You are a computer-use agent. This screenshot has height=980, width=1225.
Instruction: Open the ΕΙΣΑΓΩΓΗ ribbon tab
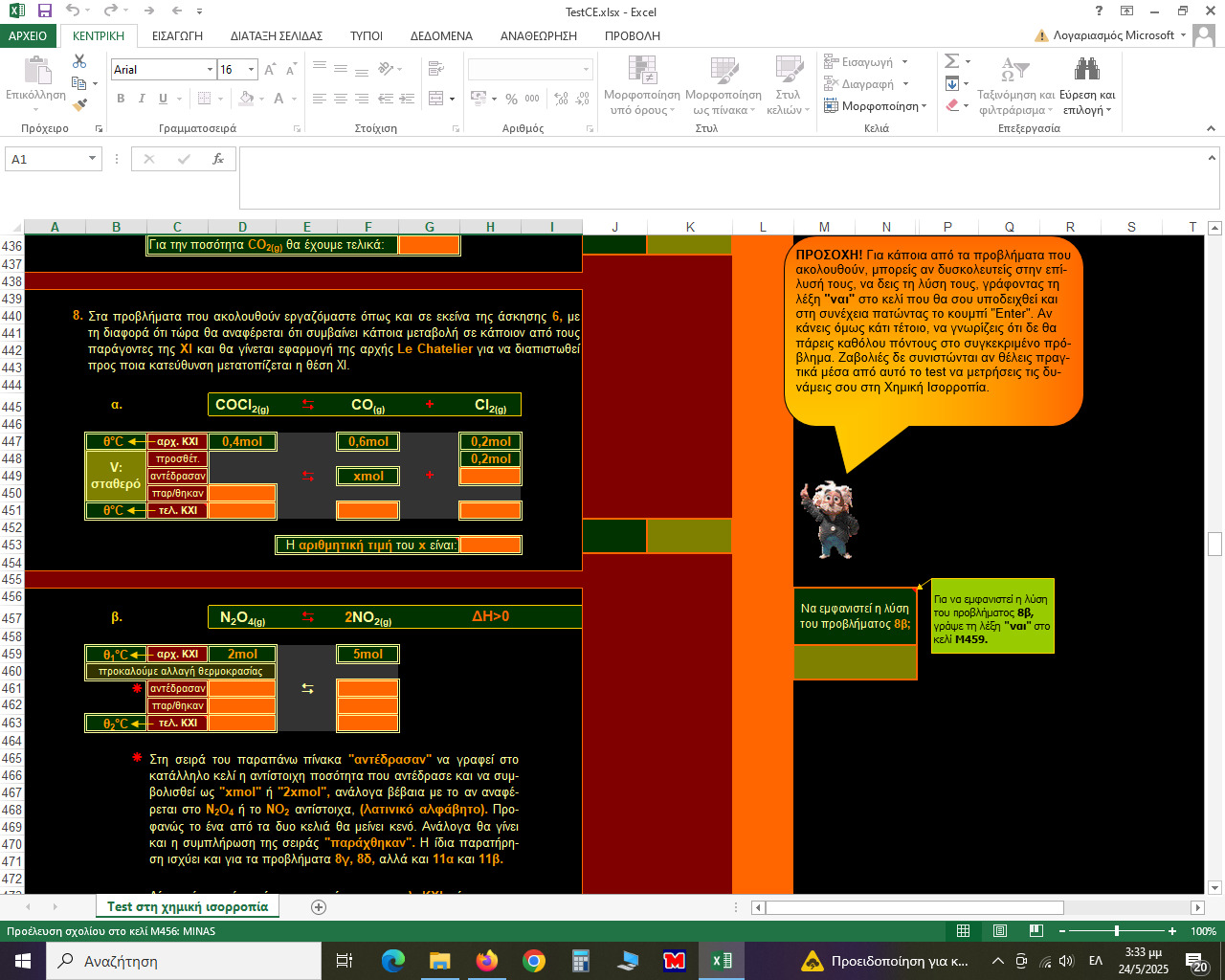coord(177,35)
